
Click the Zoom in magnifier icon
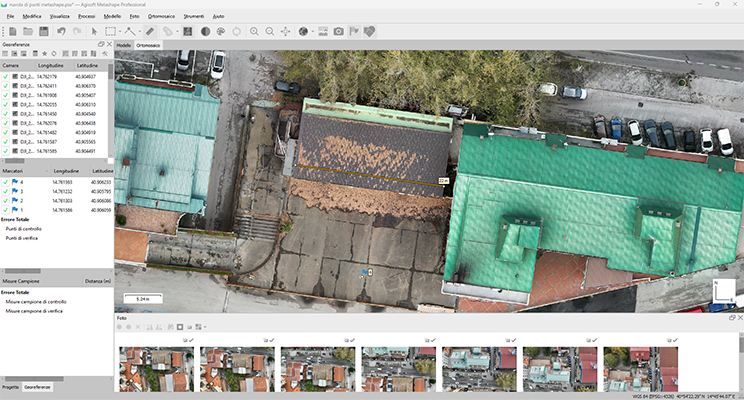tap(254, 32)
